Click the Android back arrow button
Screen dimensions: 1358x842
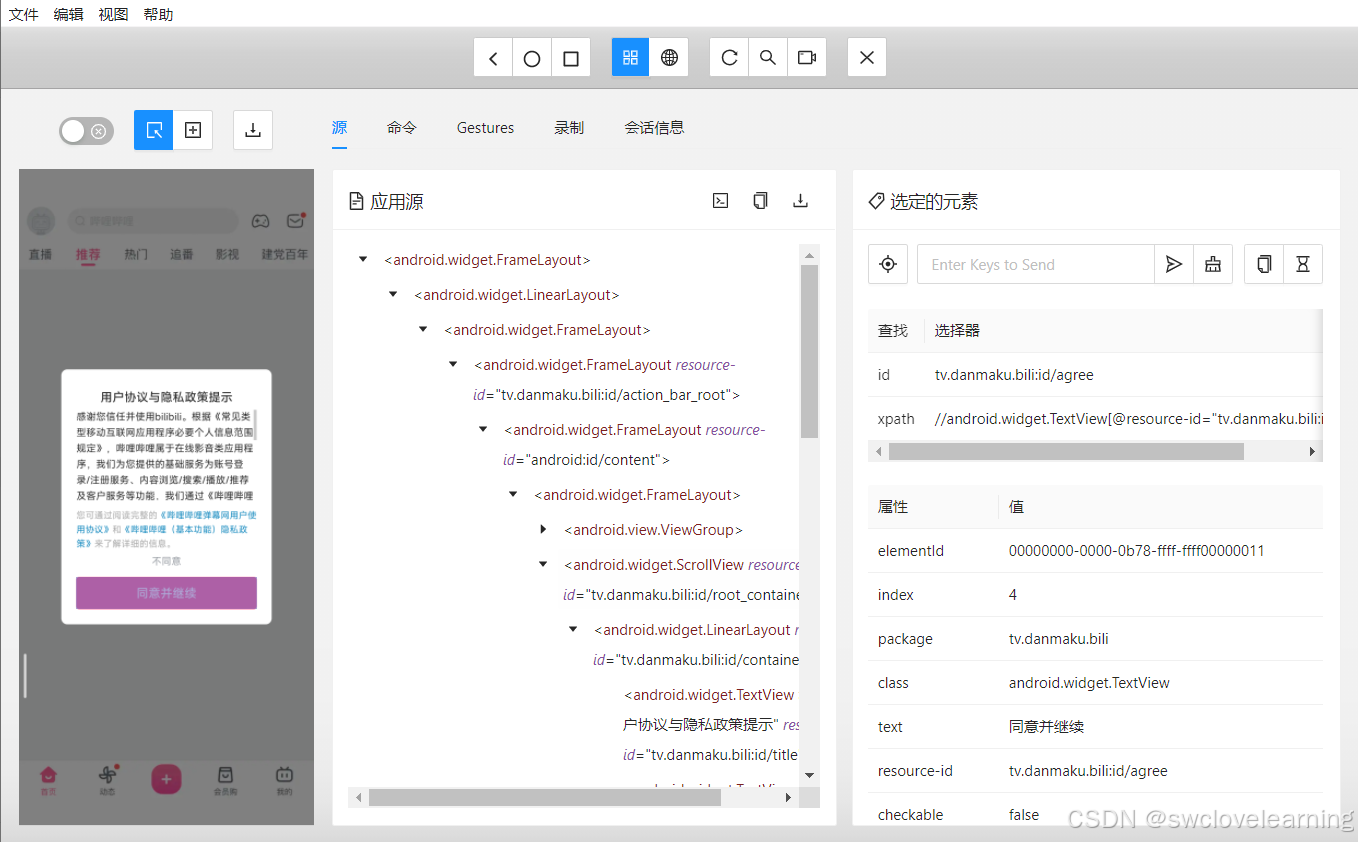pos(493,58)
